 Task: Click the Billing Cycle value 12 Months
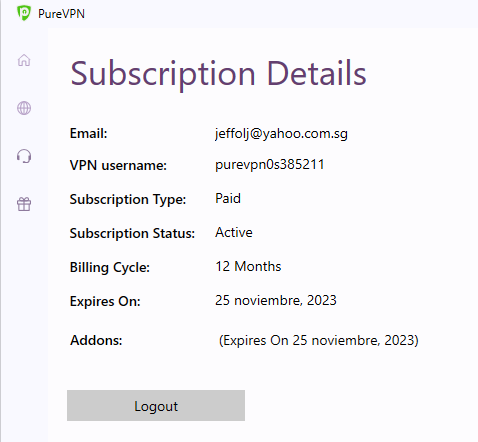(248, 266)
